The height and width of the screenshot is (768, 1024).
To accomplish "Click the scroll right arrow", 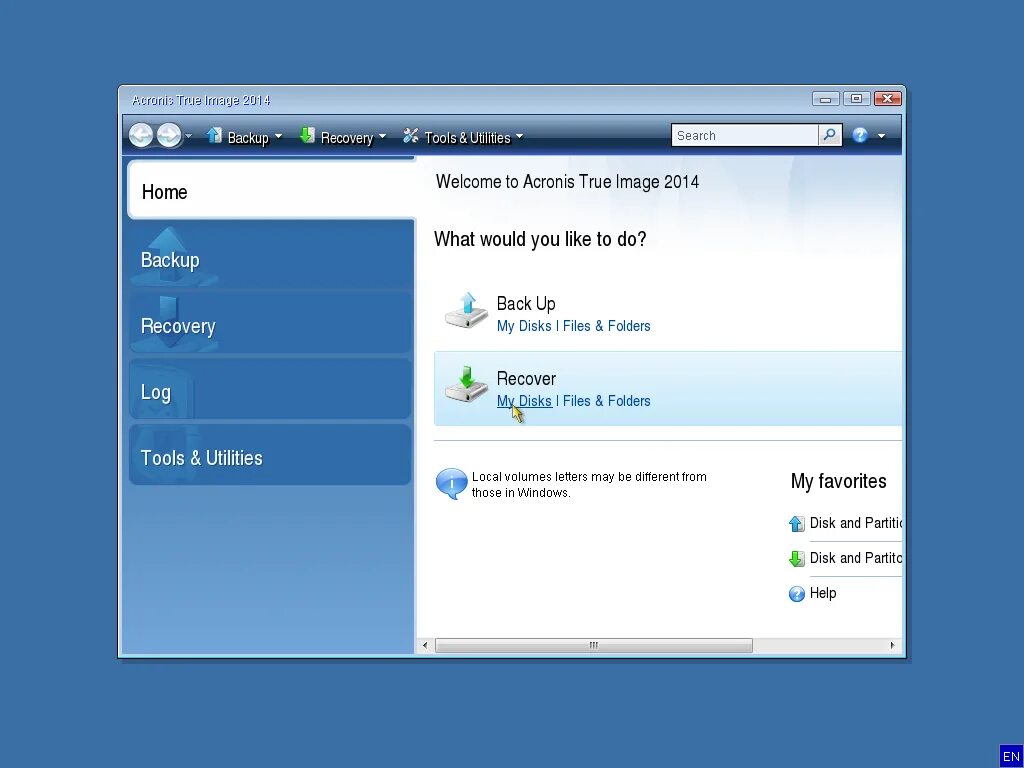I will click(x=892, y=645).
